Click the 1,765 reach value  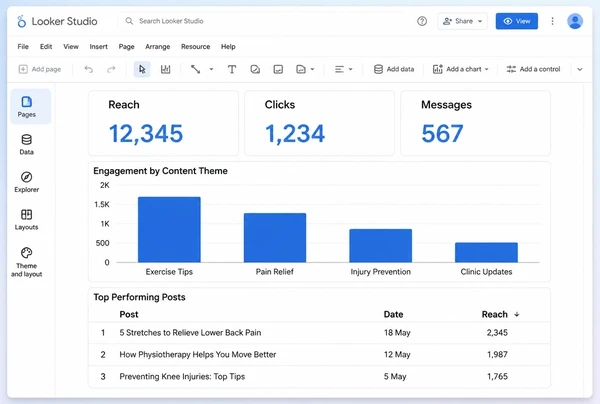tap(497, 376)
